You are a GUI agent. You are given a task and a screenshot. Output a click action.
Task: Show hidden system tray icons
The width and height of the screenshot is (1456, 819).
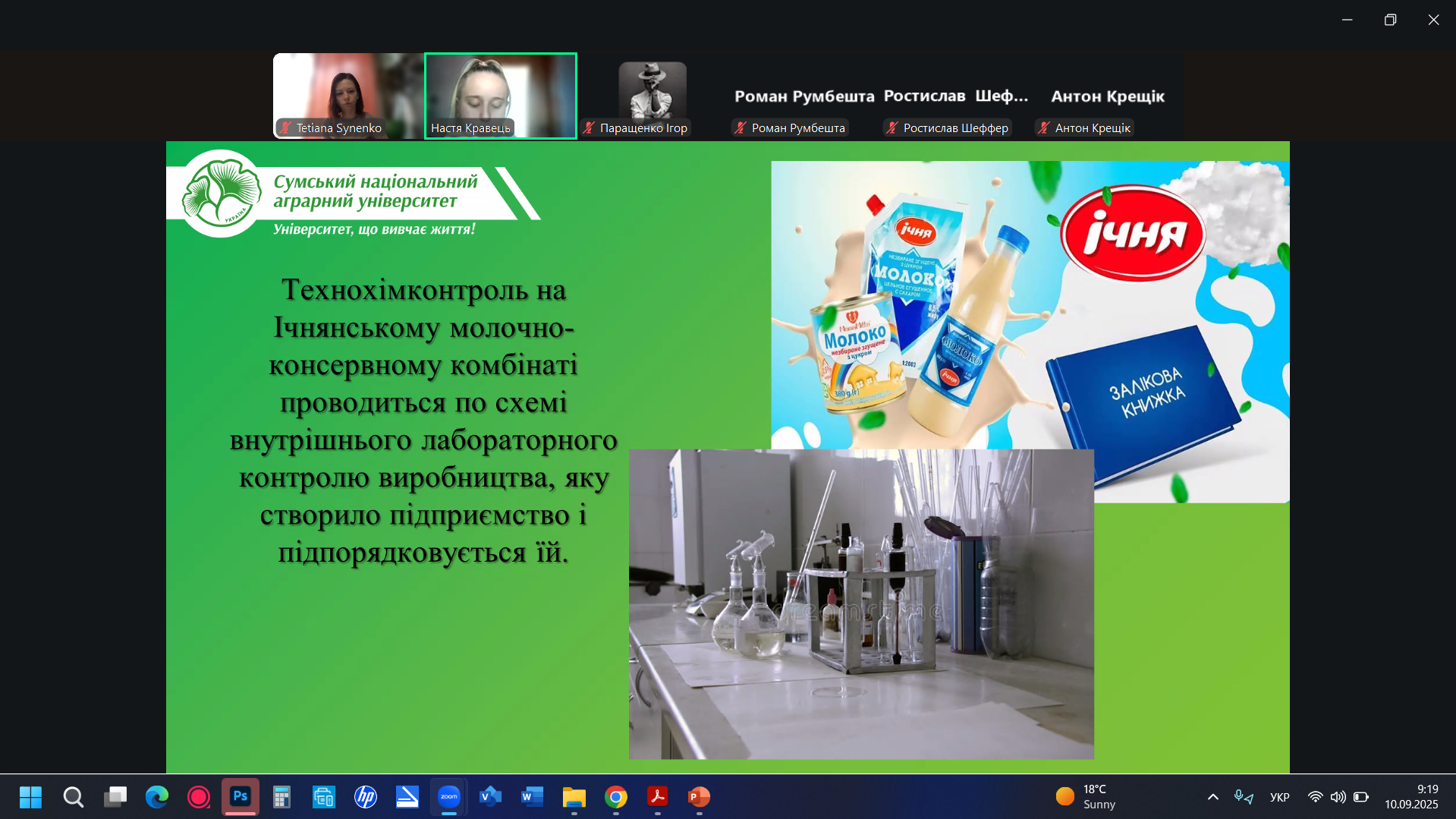1212,797
